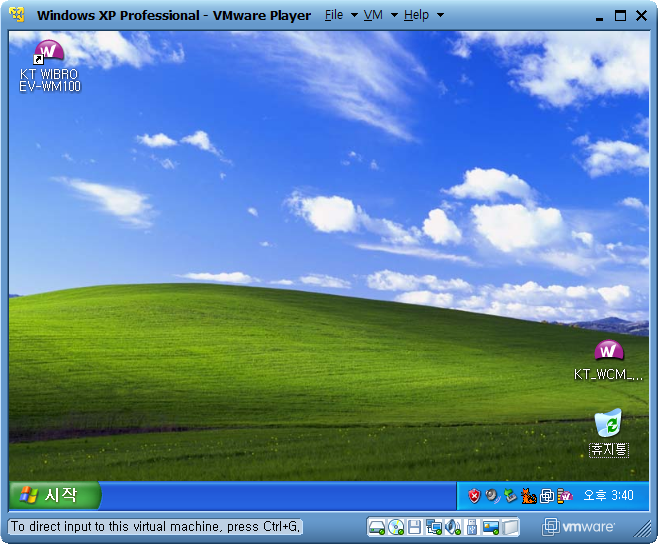The width and height of the screenshot is (658, 544).
Task: Click the Windows Security Center red shield tray icon
Action: [x=474, y=496]
